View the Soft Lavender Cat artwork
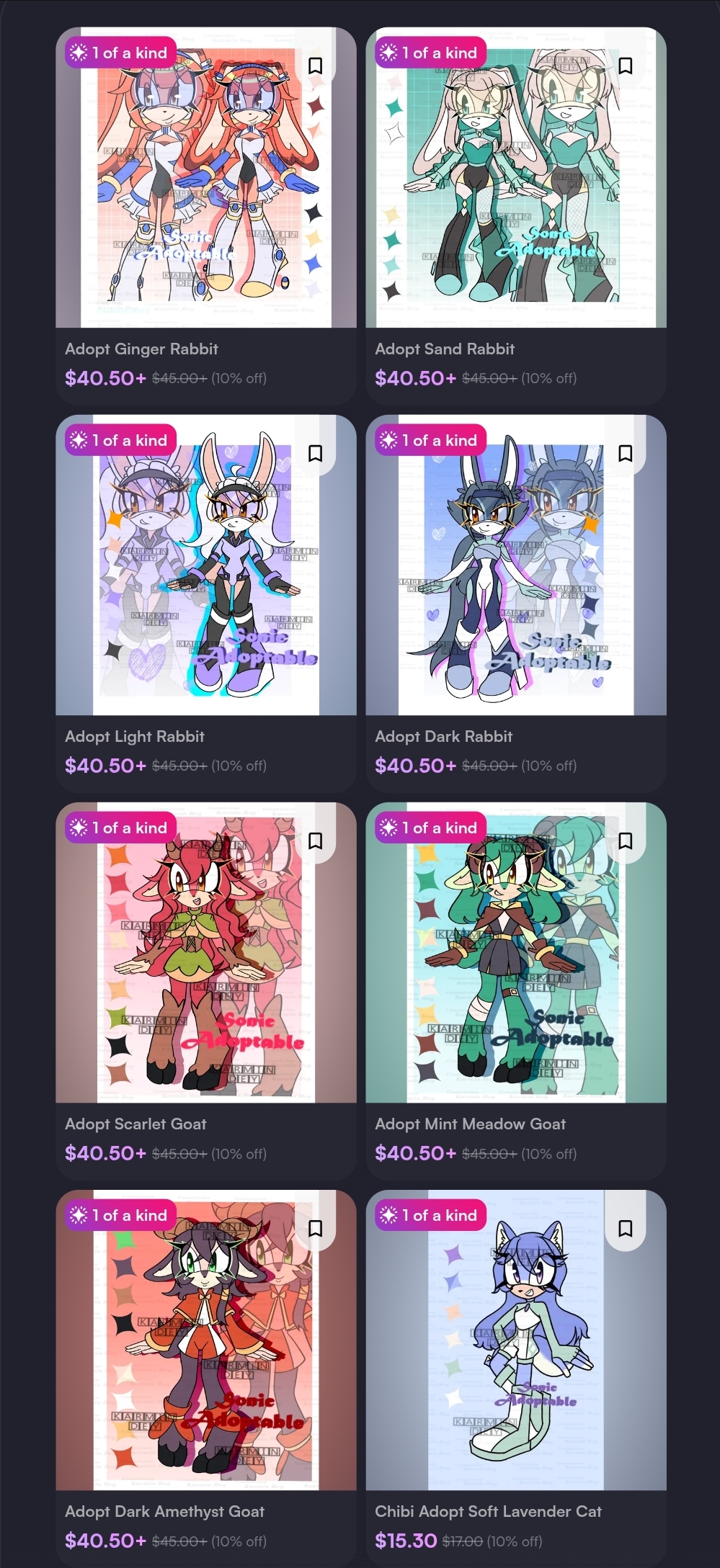The image size is (720, 1568). coord(516,1340)
